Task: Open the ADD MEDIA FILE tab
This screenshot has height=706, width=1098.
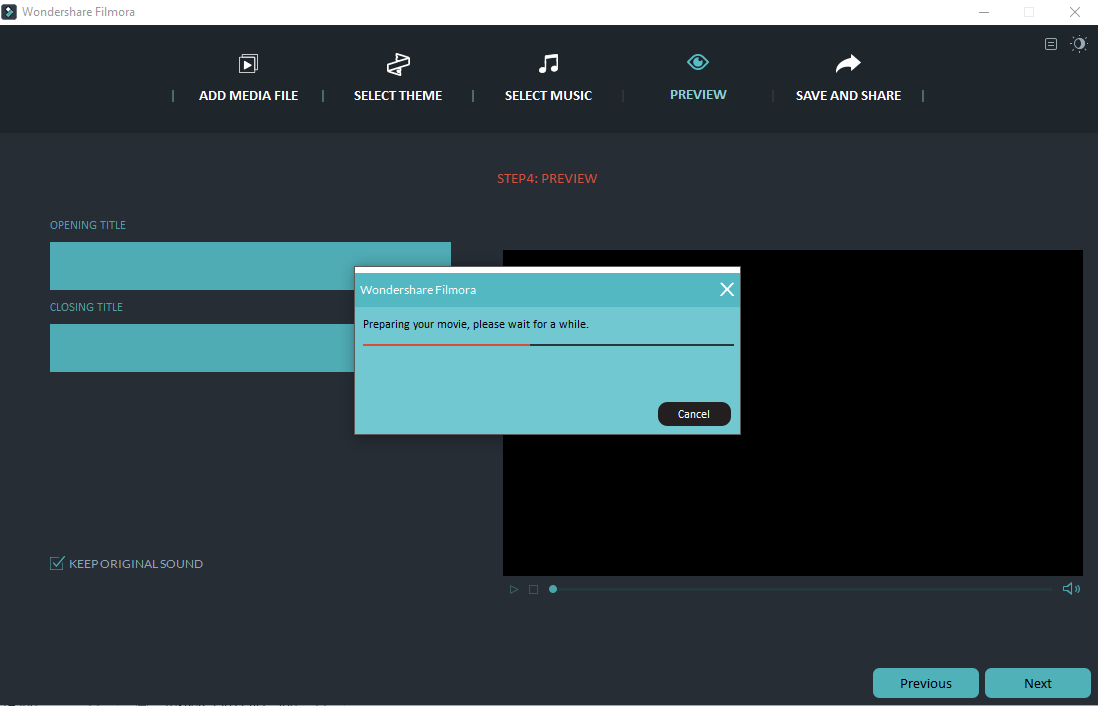Action: coord(249,95)
